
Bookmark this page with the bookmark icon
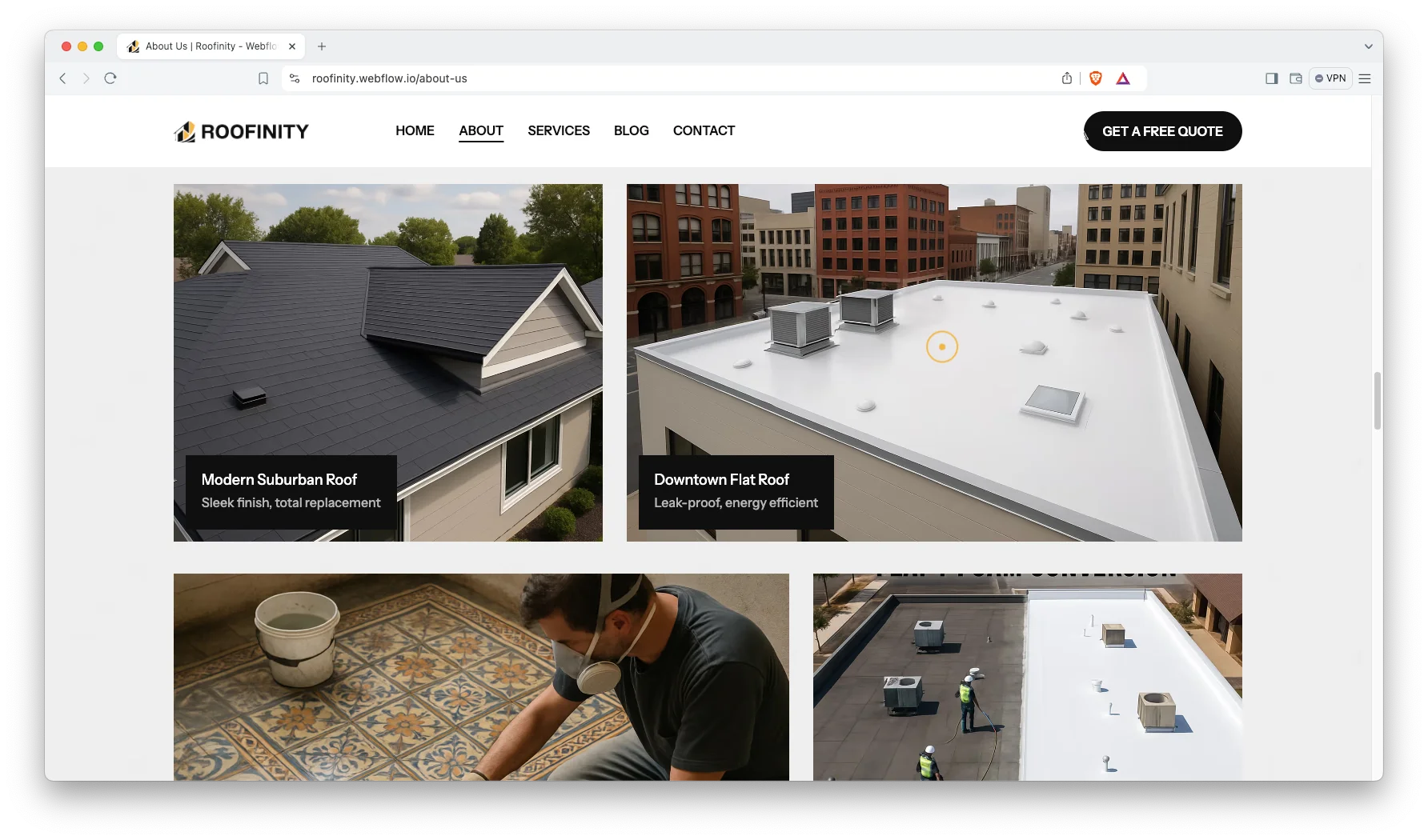point(263,78)
